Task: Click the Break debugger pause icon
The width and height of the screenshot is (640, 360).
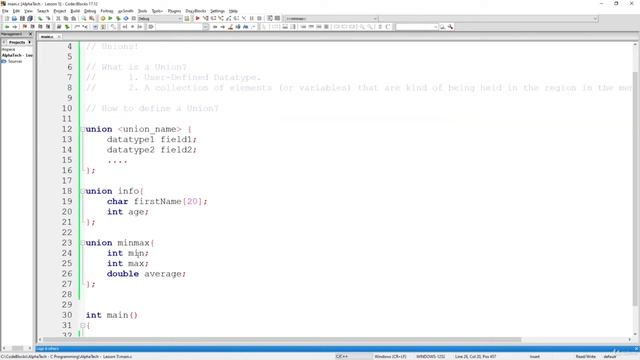Action: (x=251, y=18)
